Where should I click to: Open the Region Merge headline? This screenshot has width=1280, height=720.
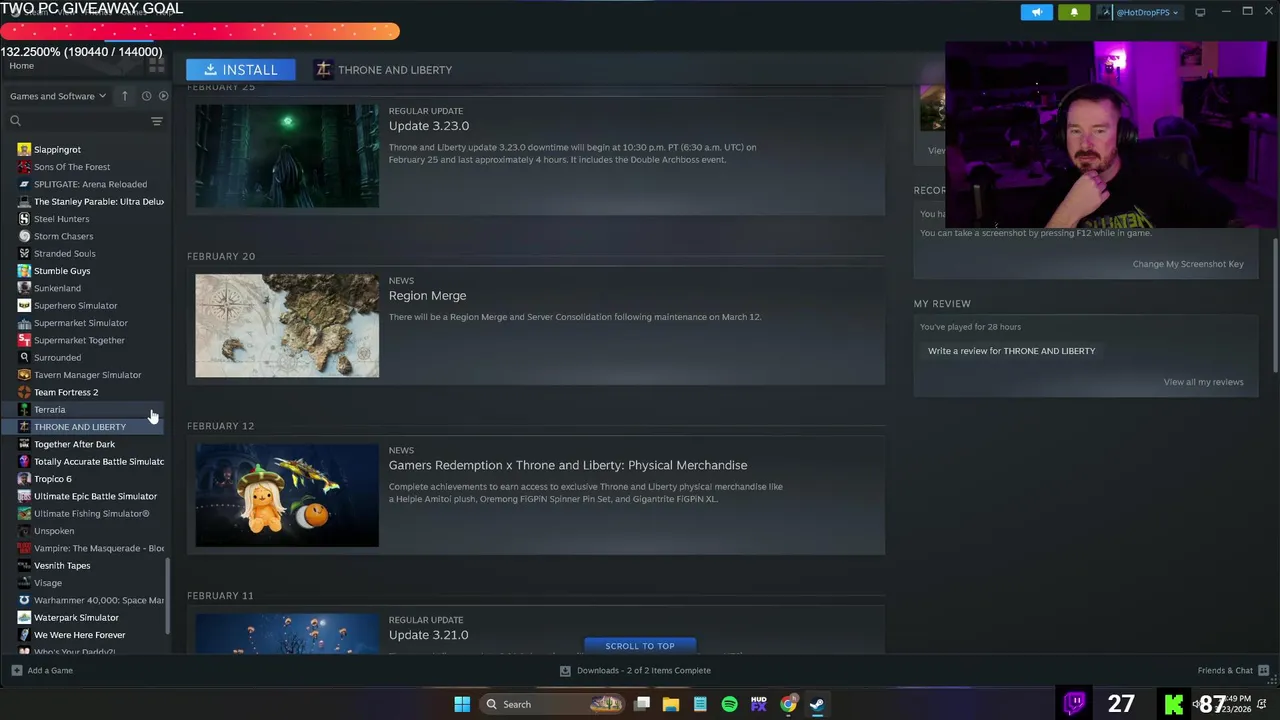pyautogui.click(x=427, y=296)
